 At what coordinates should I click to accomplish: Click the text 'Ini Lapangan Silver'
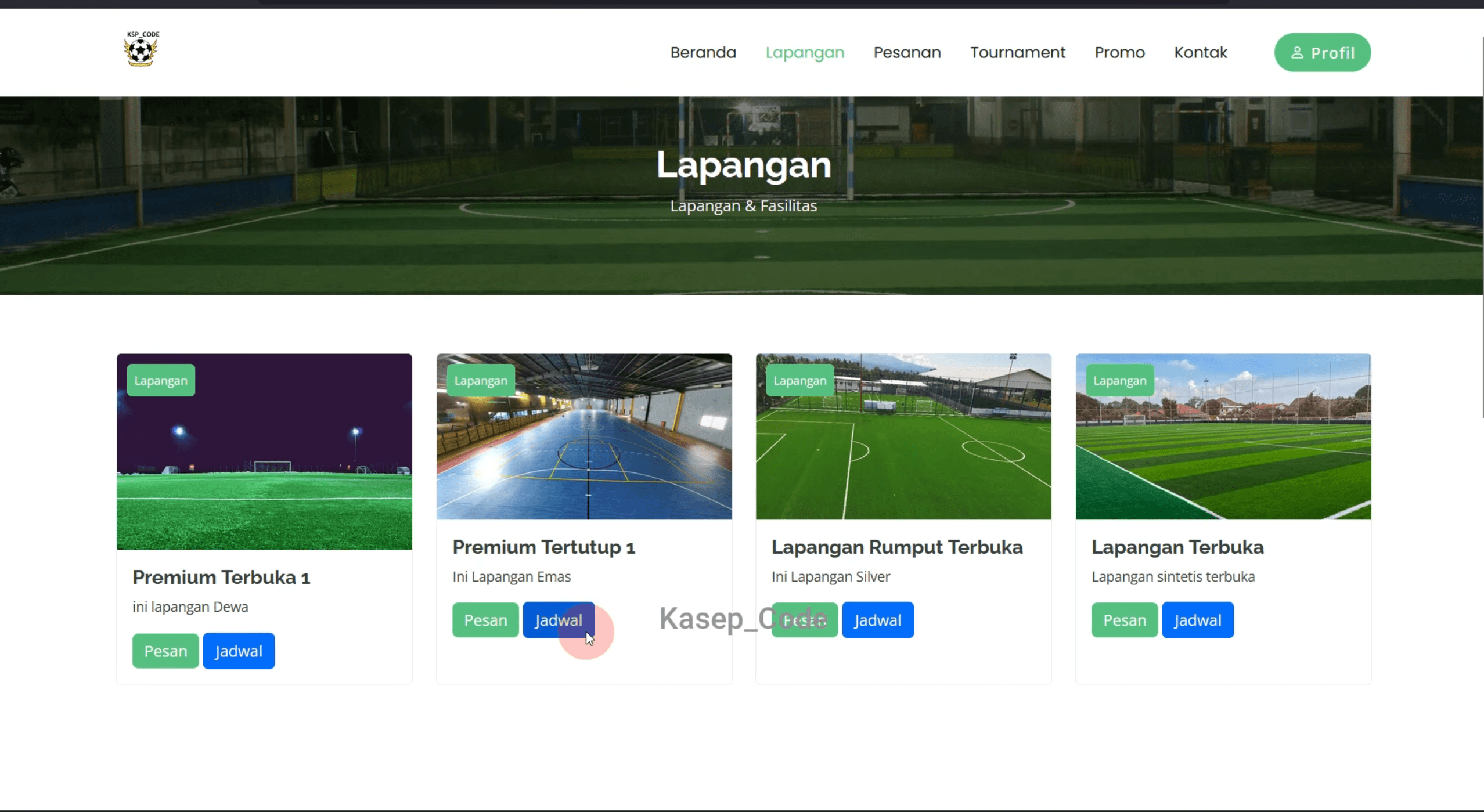pos(831,576)
